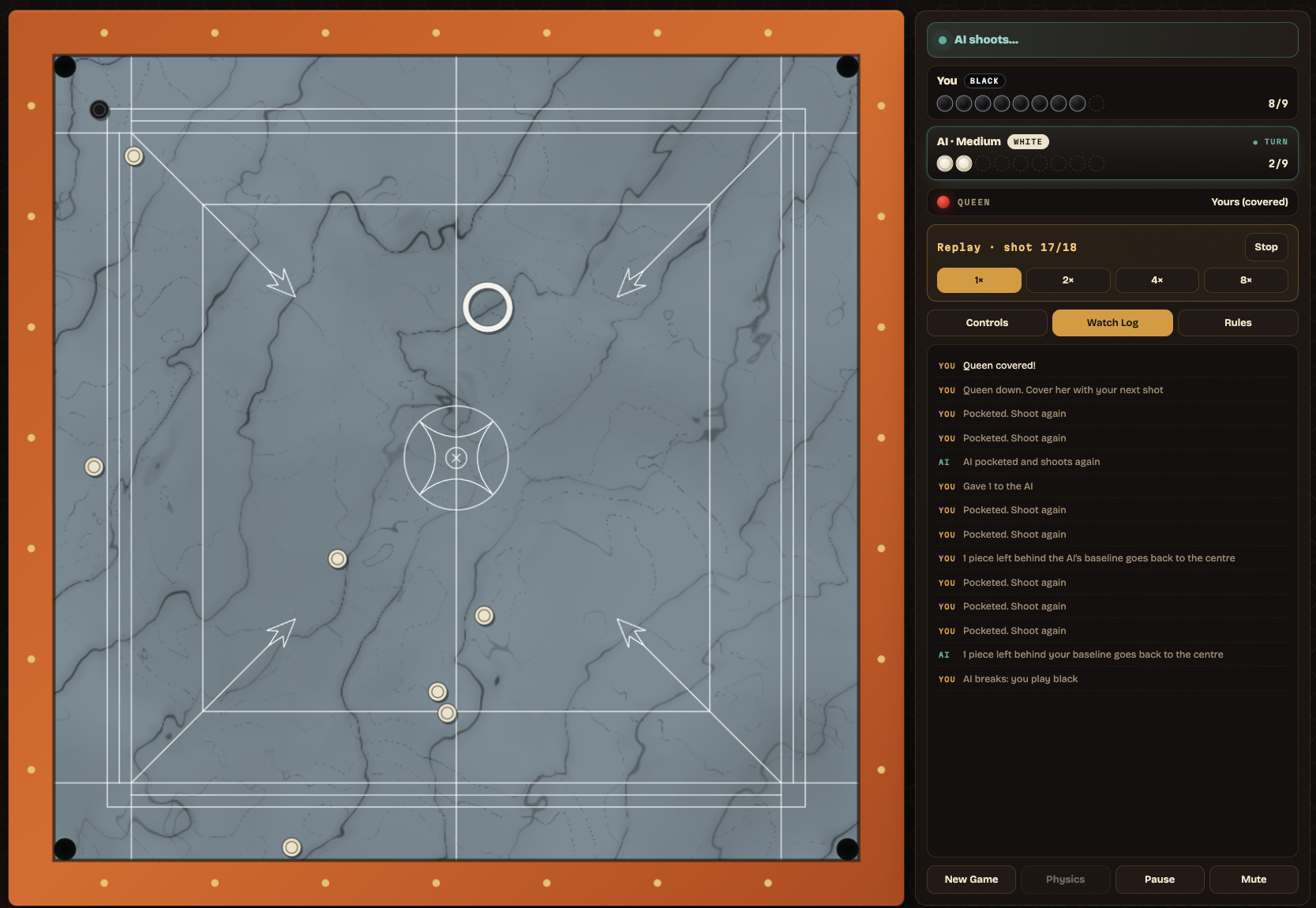Screen dimensions: 1316x908
Task: Click the green AI shoots status dot
Action: (x=943, y=40)
